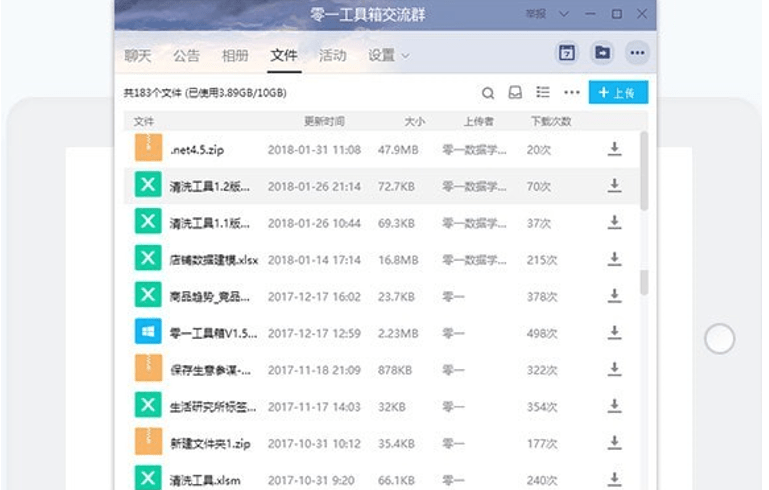Download the .net4.5.zip file

[615, 149]
